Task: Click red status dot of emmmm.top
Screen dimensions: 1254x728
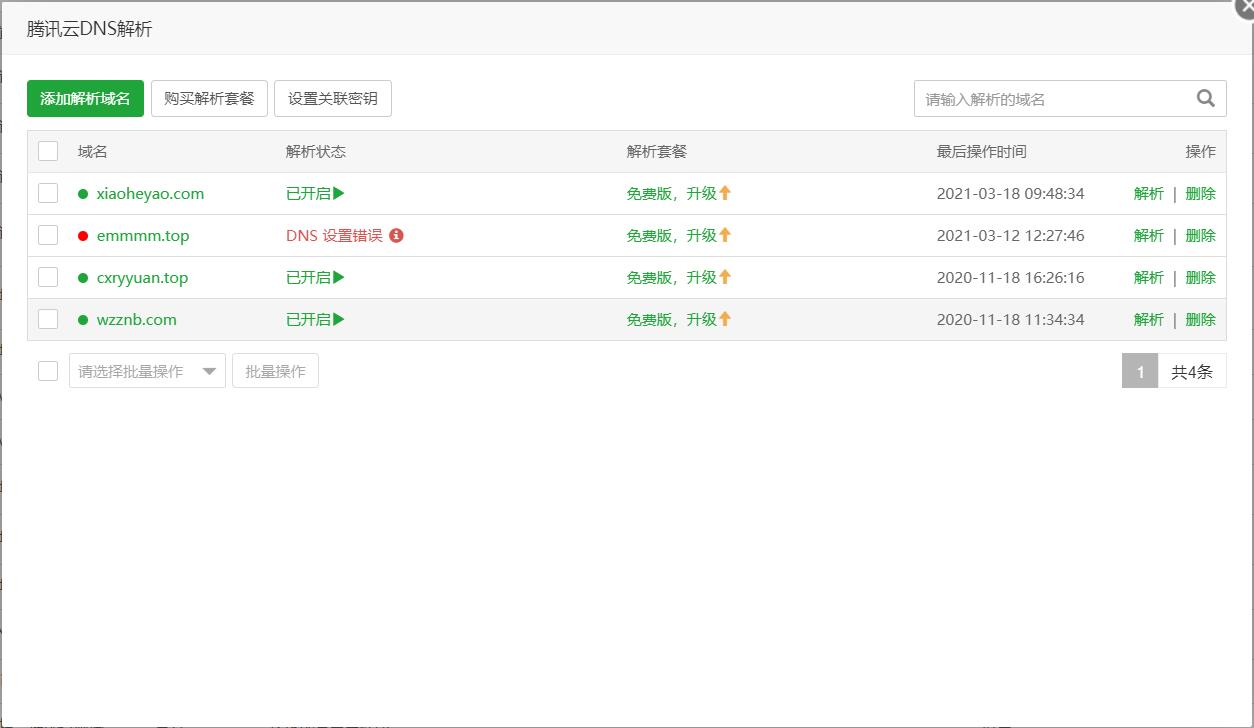Action: point(83,236)
